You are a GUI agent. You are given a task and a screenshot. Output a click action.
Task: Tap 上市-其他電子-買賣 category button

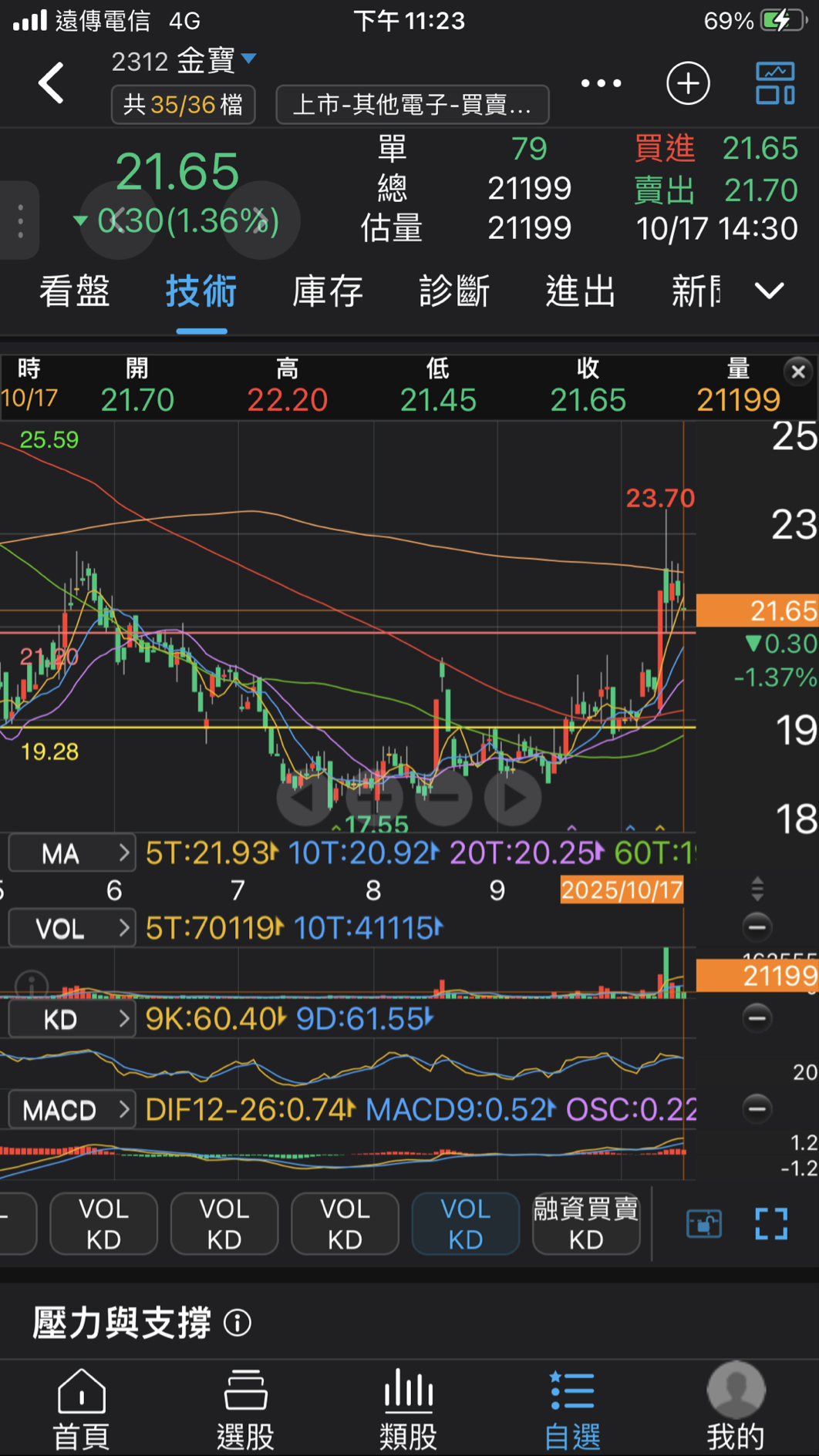point(413,104)
